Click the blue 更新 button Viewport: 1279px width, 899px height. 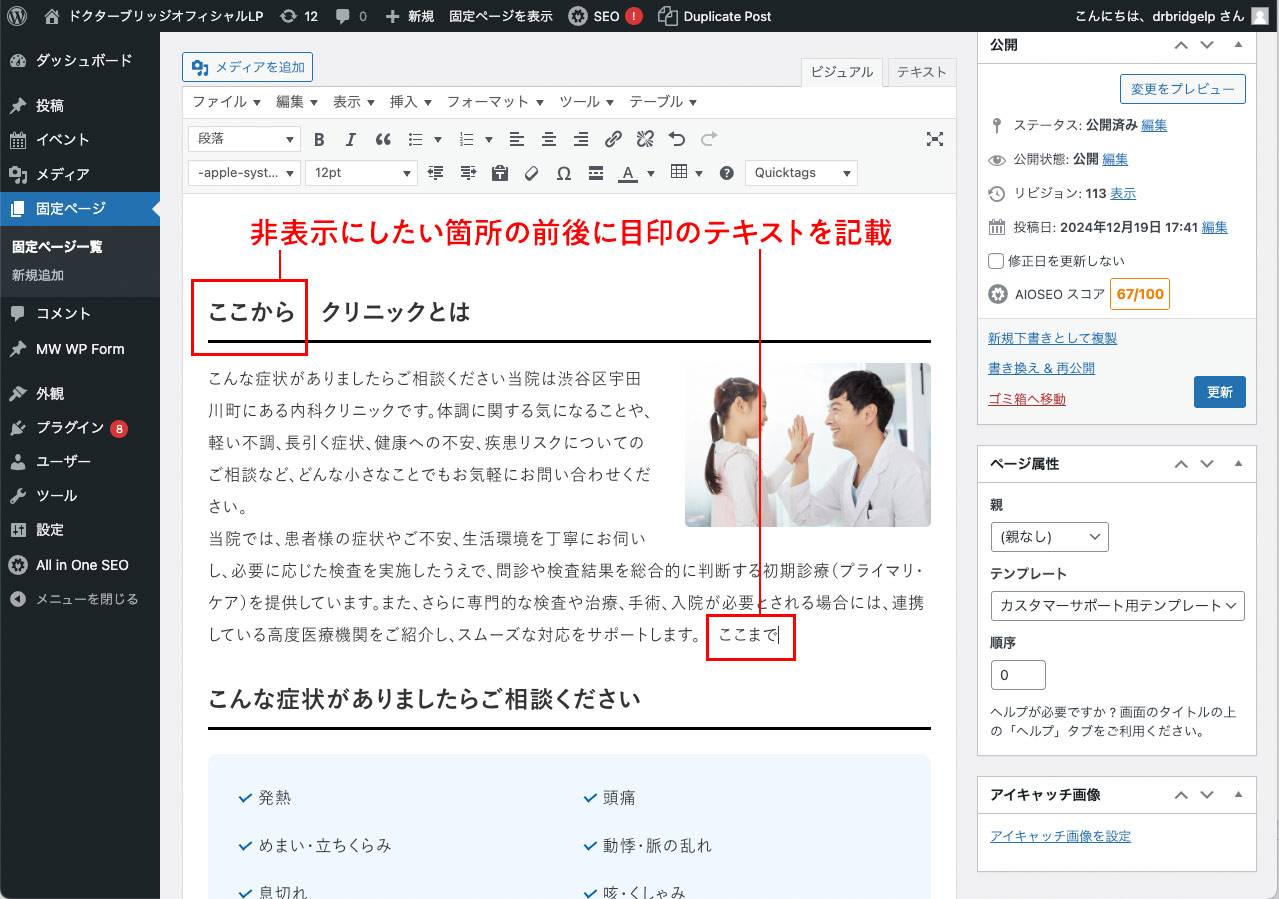tap(1219, 392)
